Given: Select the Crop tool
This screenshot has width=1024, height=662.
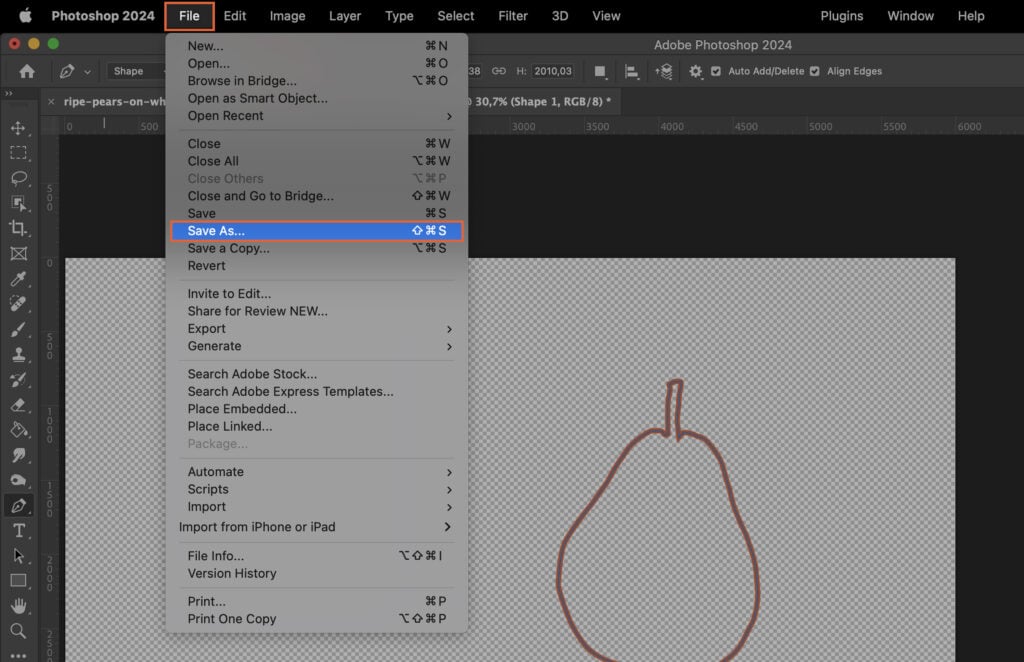Looking at the screenshot, I should (18, 228).
